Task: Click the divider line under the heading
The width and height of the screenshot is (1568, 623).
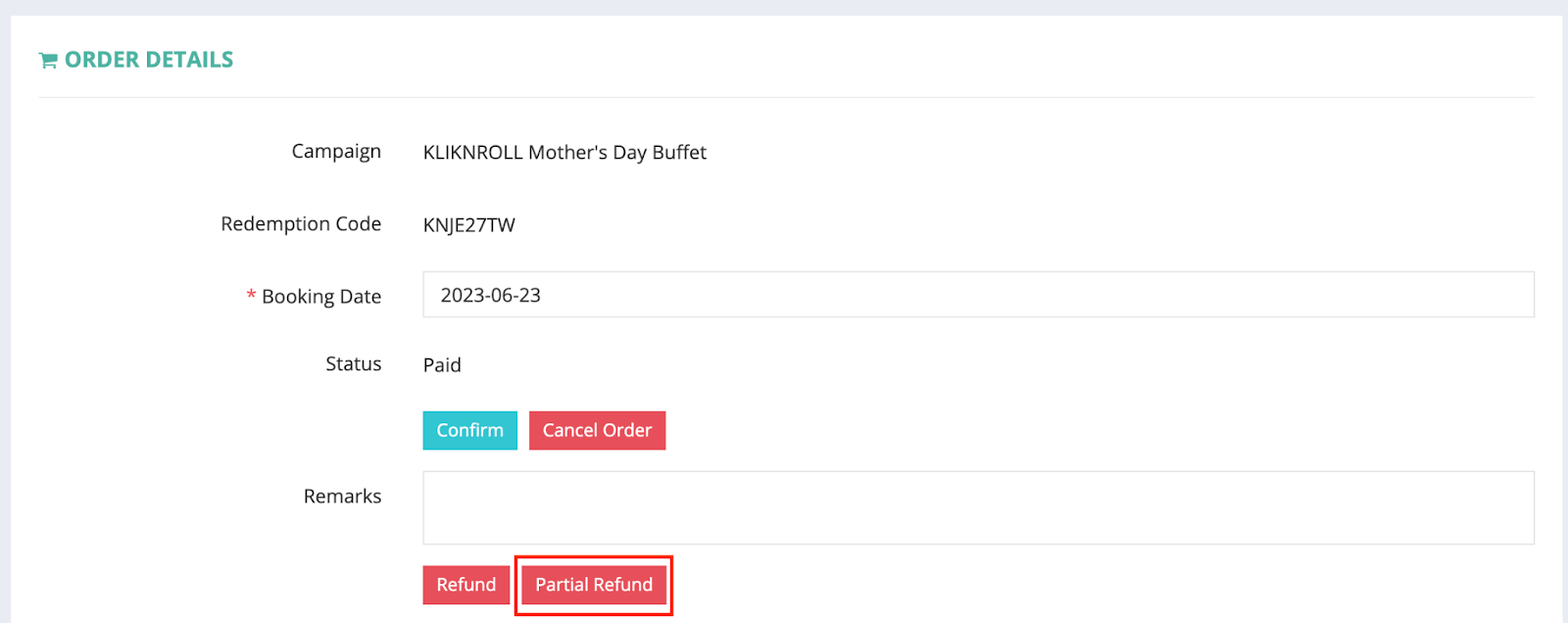Action: click(786, 97)
